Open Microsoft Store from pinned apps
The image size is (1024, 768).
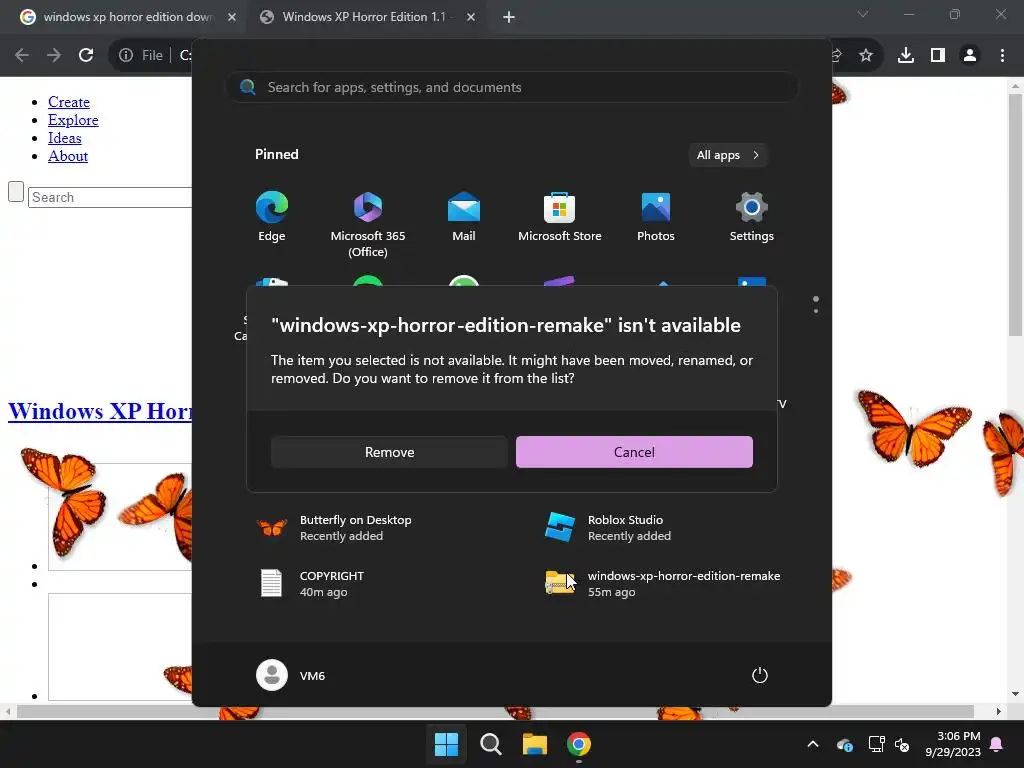pos(560,217)
